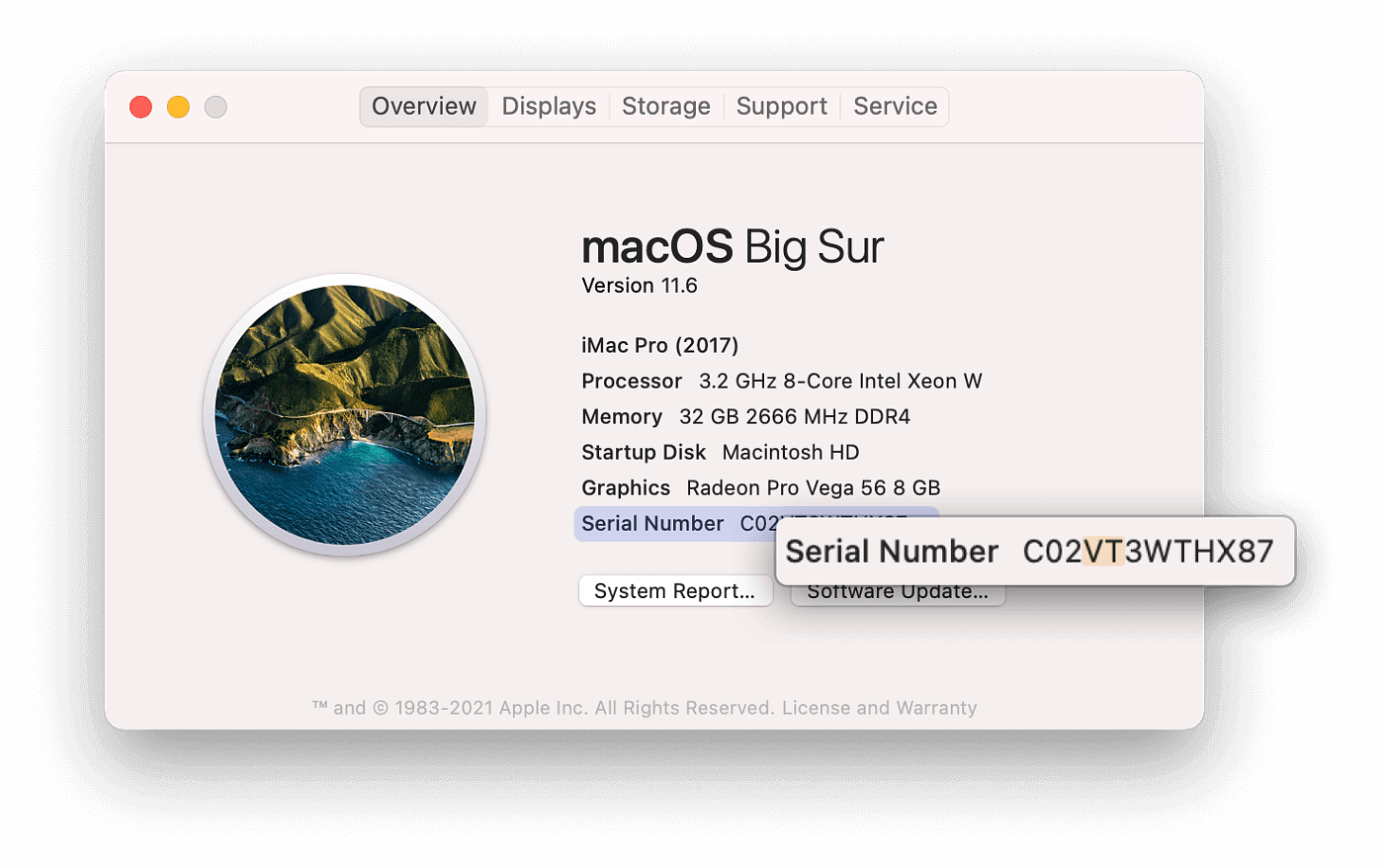This screenshot has width=1384, height=868.
Task: Launch Software Update
Action: pyautogui.click(x=898, y=590)
